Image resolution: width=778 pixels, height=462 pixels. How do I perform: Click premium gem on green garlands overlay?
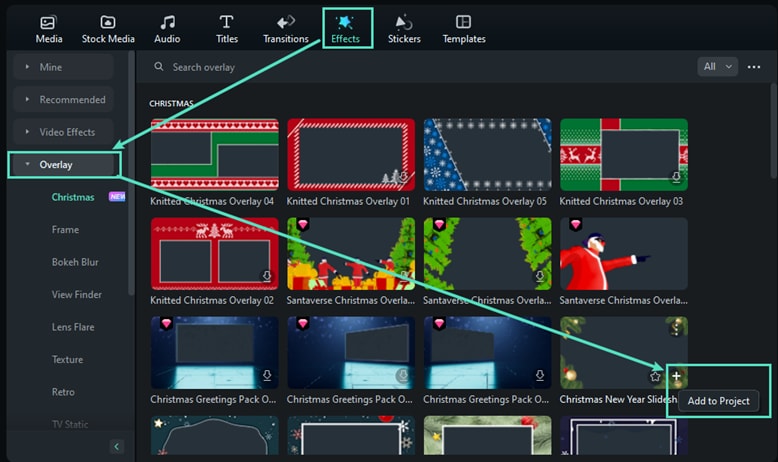439,224
